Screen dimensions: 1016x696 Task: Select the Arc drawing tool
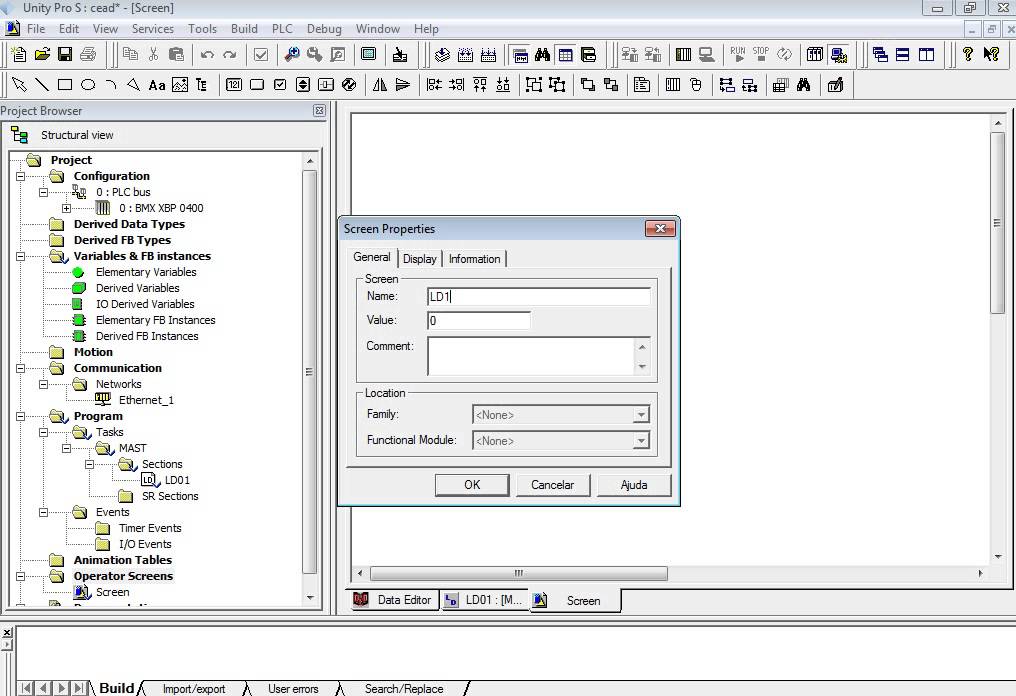(x=111, y=85)
